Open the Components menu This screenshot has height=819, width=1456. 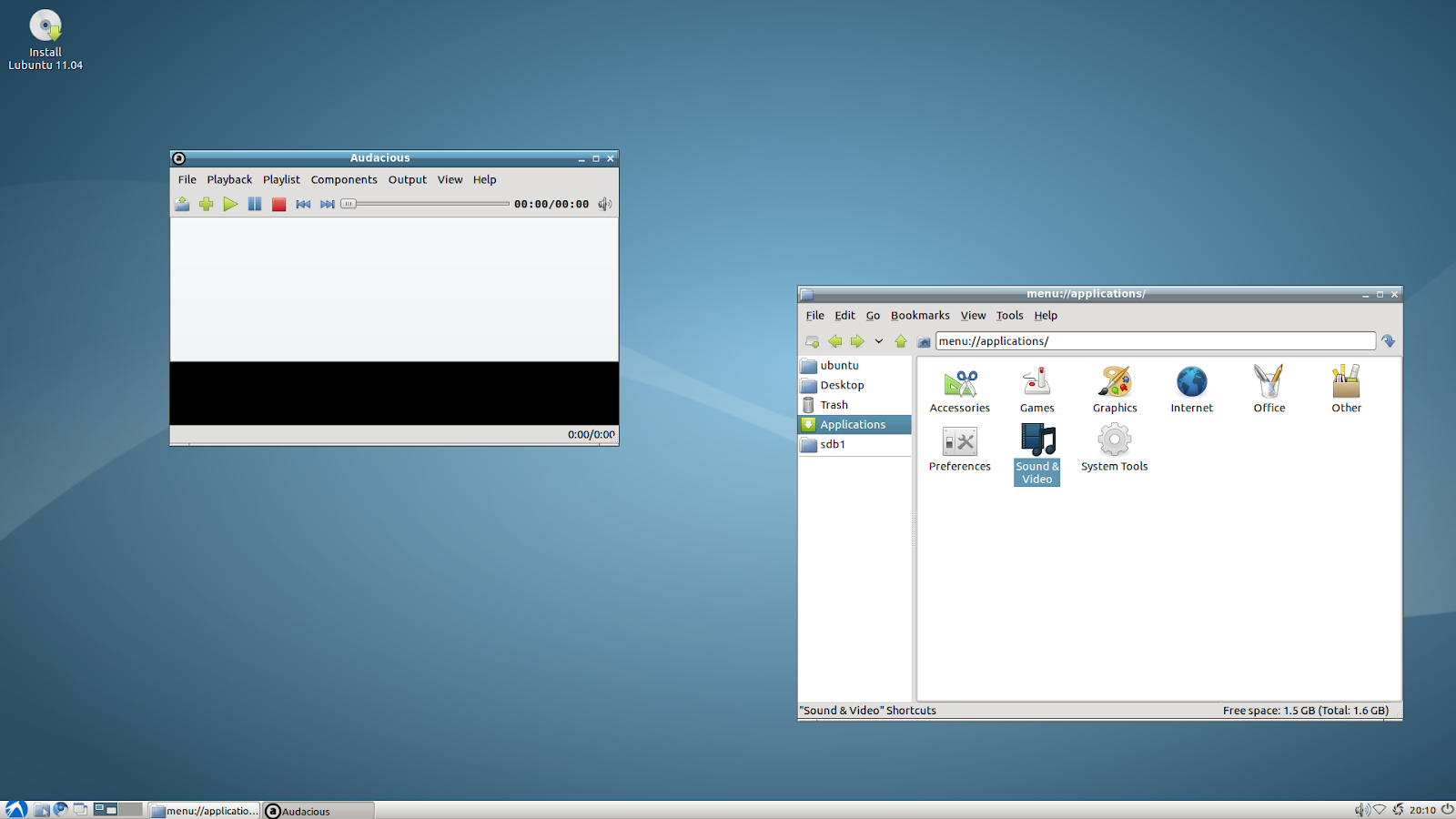[344, 179]
